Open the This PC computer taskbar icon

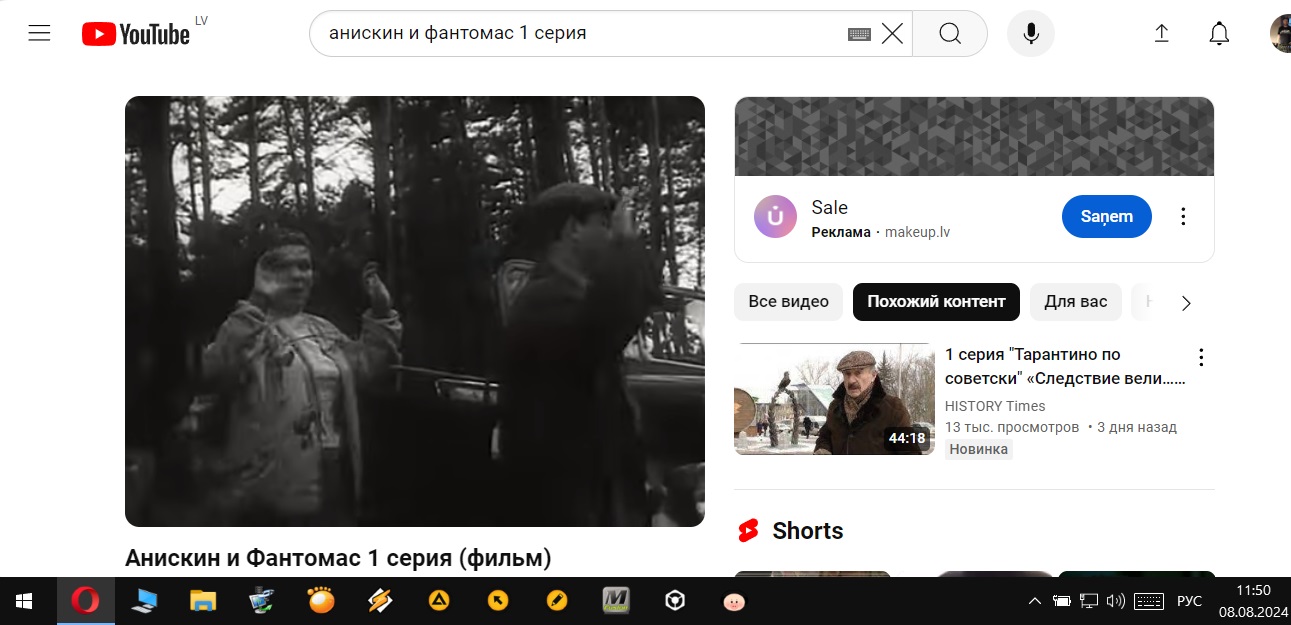[x=144, y=601]
